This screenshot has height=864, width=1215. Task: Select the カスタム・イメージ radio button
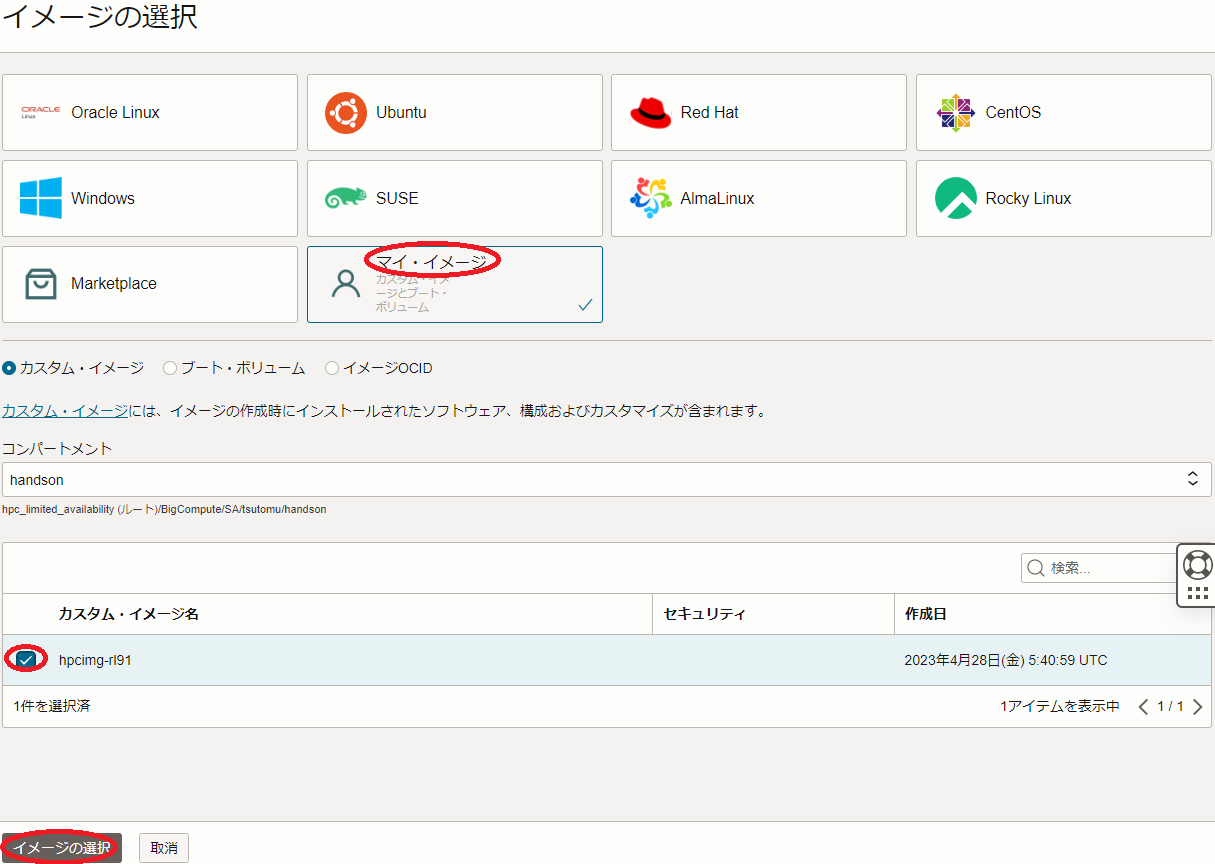point(10,368)
